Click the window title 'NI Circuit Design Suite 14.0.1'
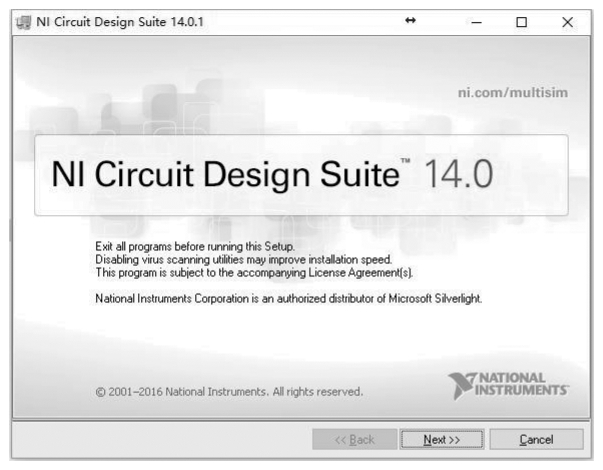The height and width of the screenshot is (470, 603). click(x=120, y=22)
